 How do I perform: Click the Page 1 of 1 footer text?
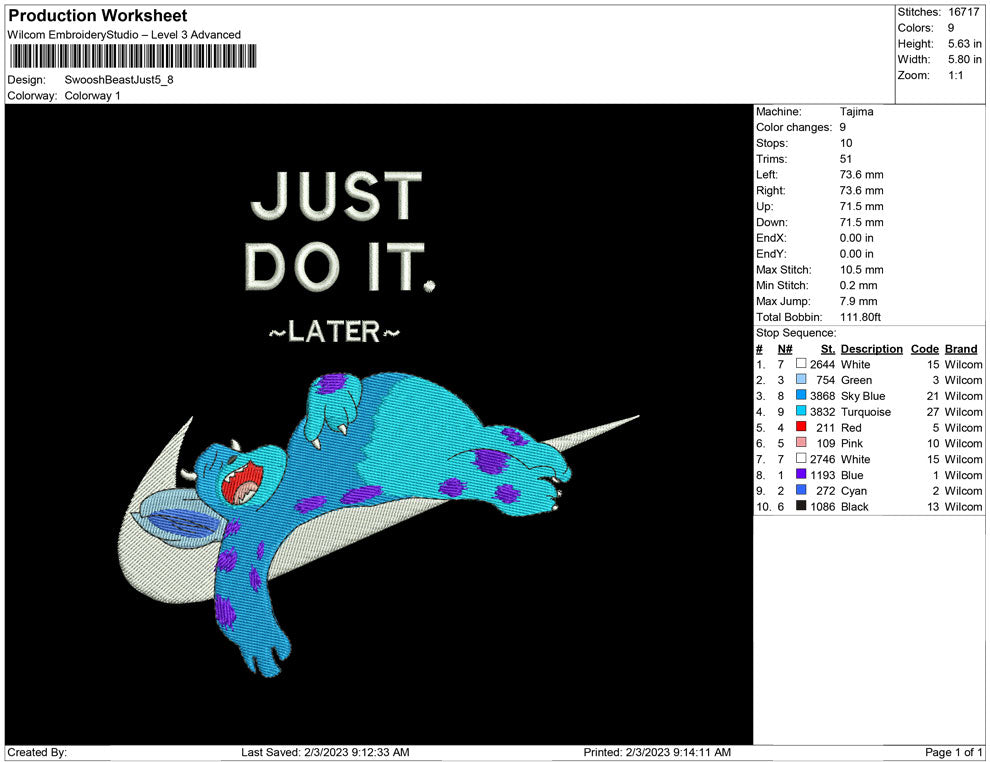coord(954,752)
